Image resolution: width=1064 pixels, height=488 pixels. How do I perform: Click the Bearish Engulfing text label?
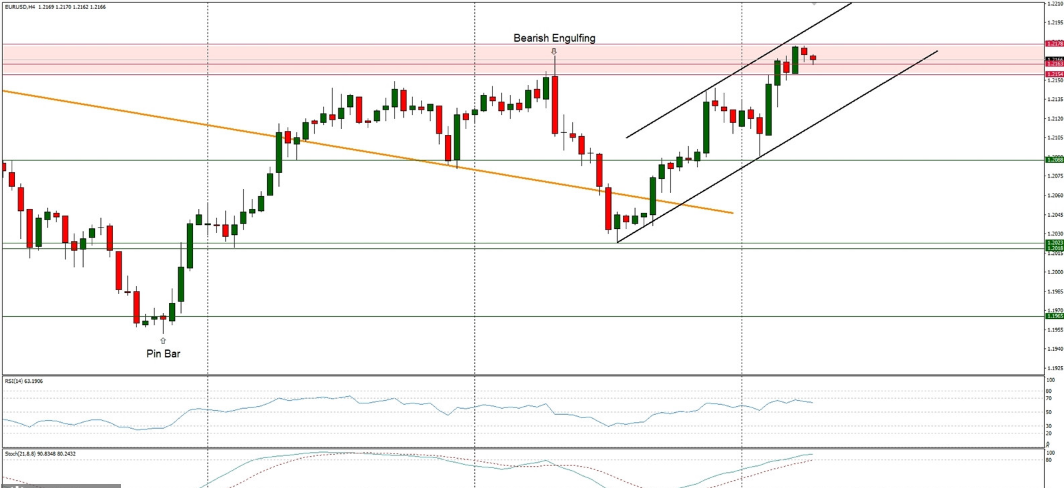tap(554, 38)
